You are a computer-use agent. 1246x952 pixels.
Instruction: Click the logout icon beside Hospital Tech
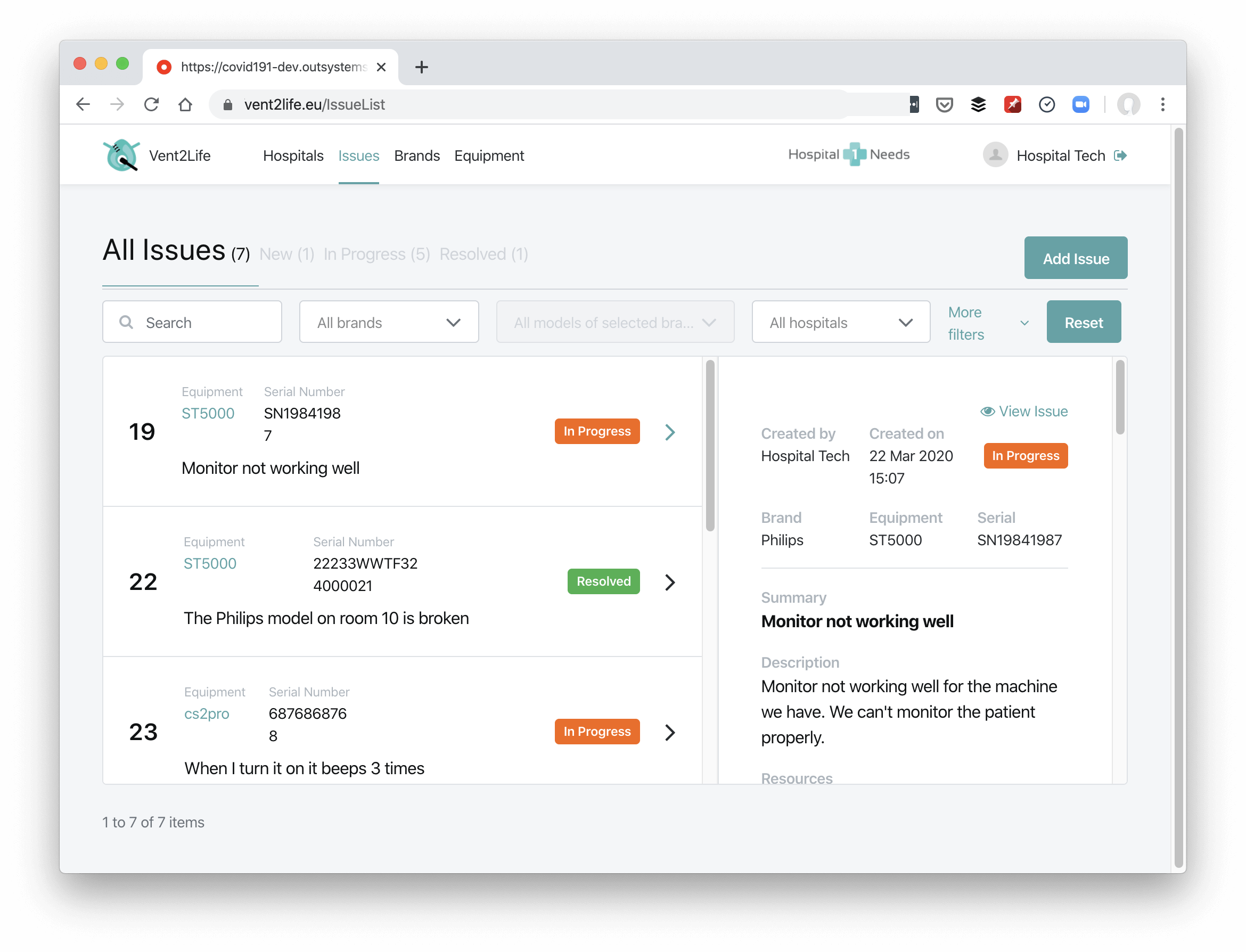(x=1120, y=155)
